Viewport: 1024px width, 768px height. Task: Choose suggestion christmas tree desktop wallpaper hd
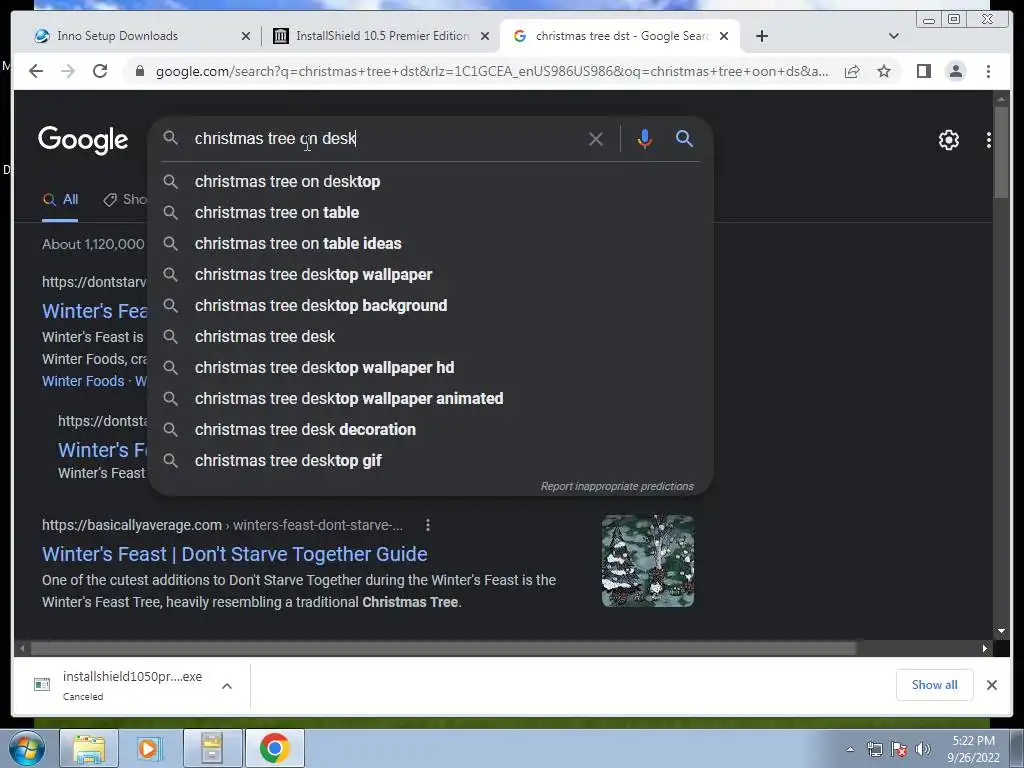click(x=431, y=368)
